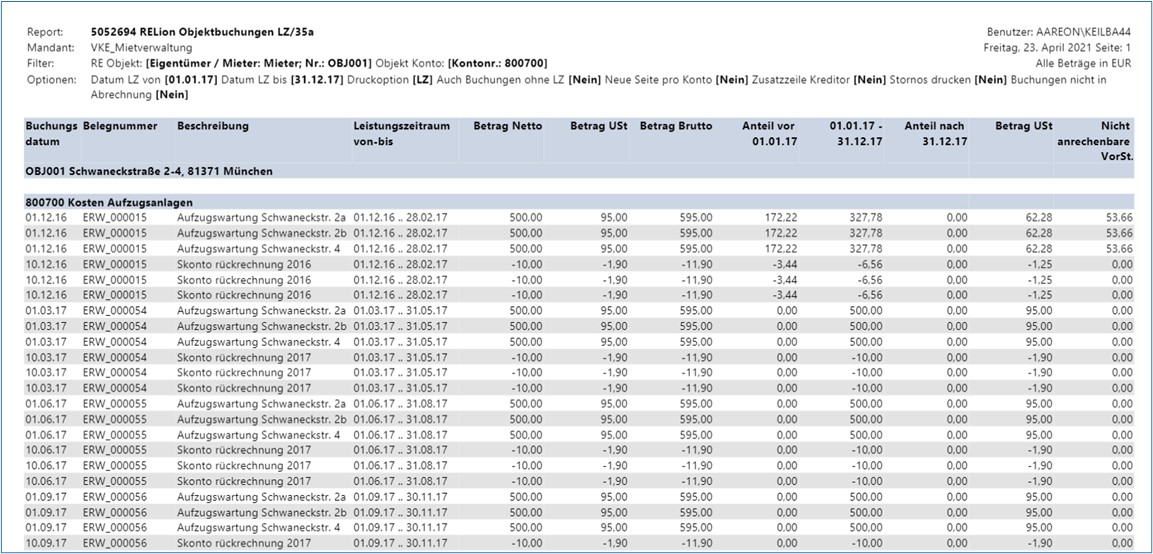This screenshot has height=554, width=1153.
Task: Click the 'Anteil nach 31.12.17' column header
Action: [934, 133]
